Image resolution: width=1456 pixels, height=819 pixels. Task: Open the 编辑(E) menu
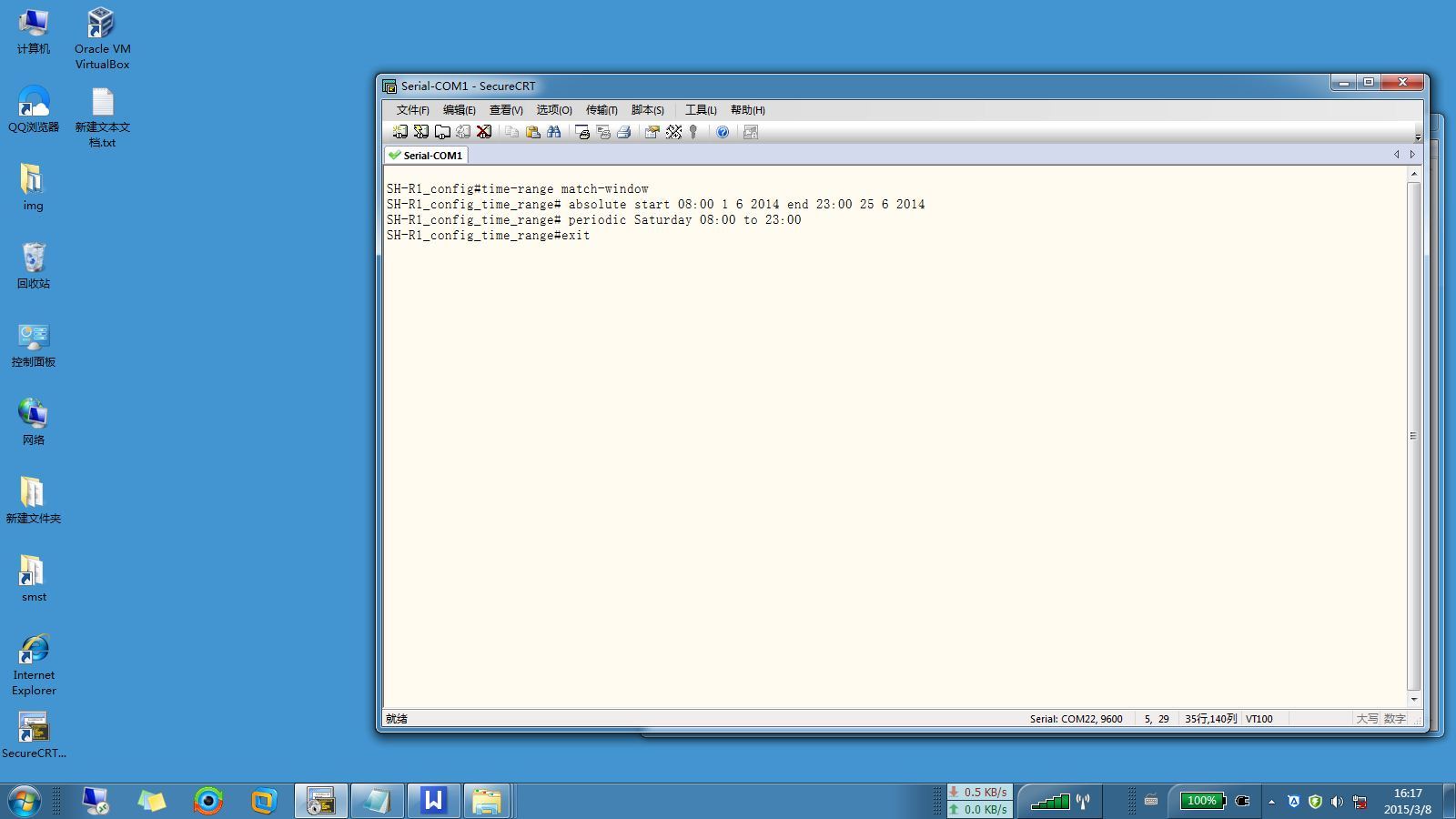[x=459, y=110]
